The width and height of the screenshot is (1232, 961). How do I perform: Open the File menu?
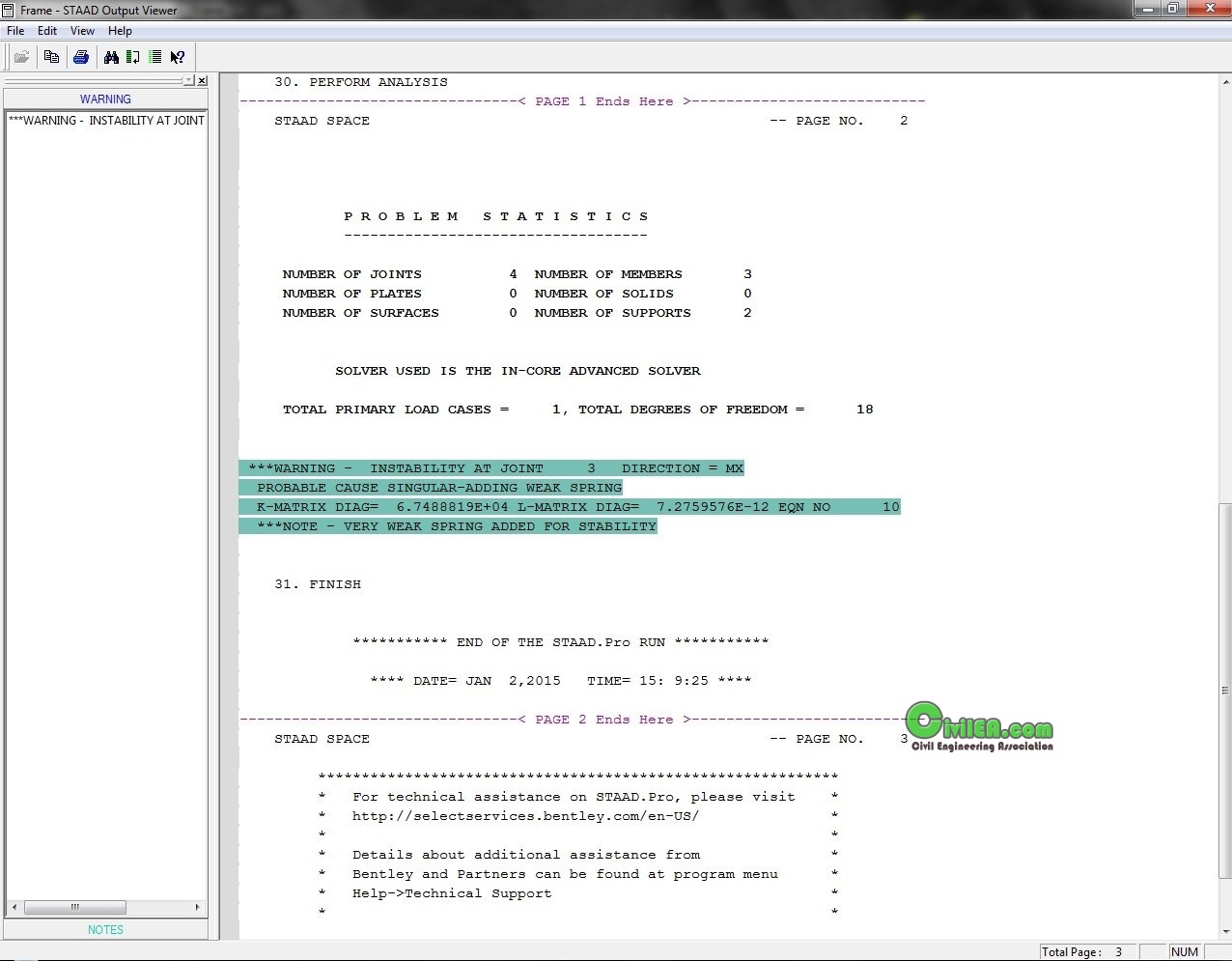click(x=15, y=31)
